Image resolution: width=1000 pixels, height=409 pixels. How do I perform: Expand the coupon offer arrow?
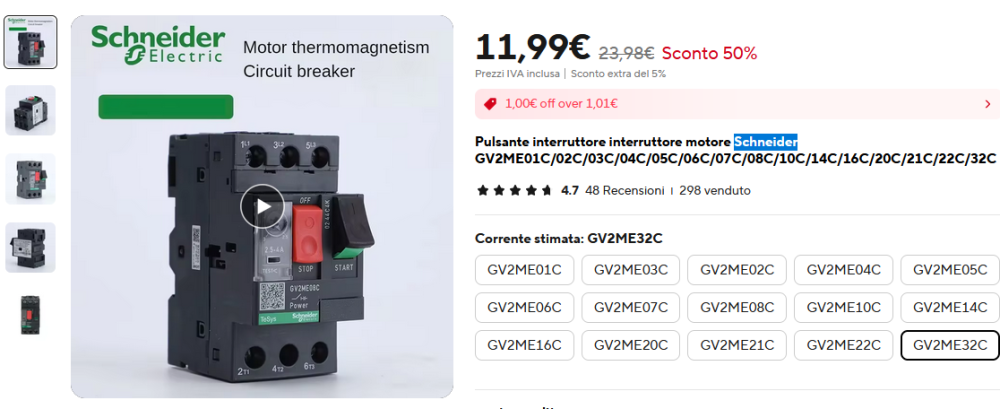coord(987,104)
